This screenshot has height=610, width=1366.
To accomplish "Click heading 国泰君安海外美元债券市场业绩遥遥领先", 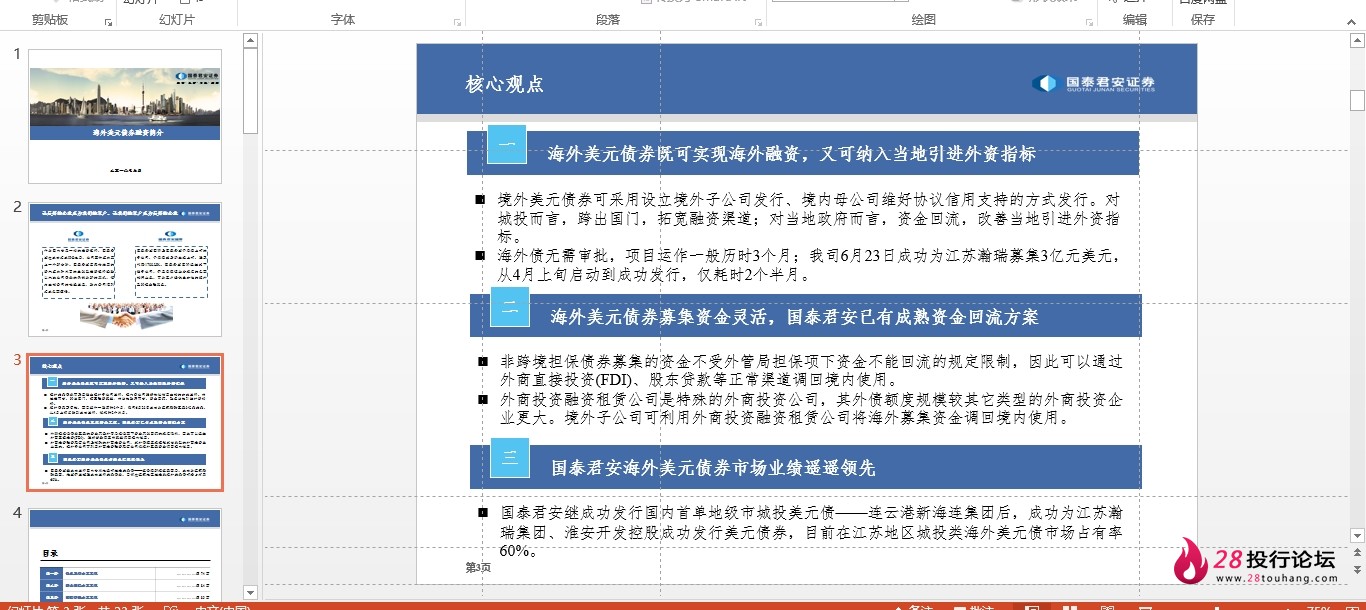I will (713, 468).
